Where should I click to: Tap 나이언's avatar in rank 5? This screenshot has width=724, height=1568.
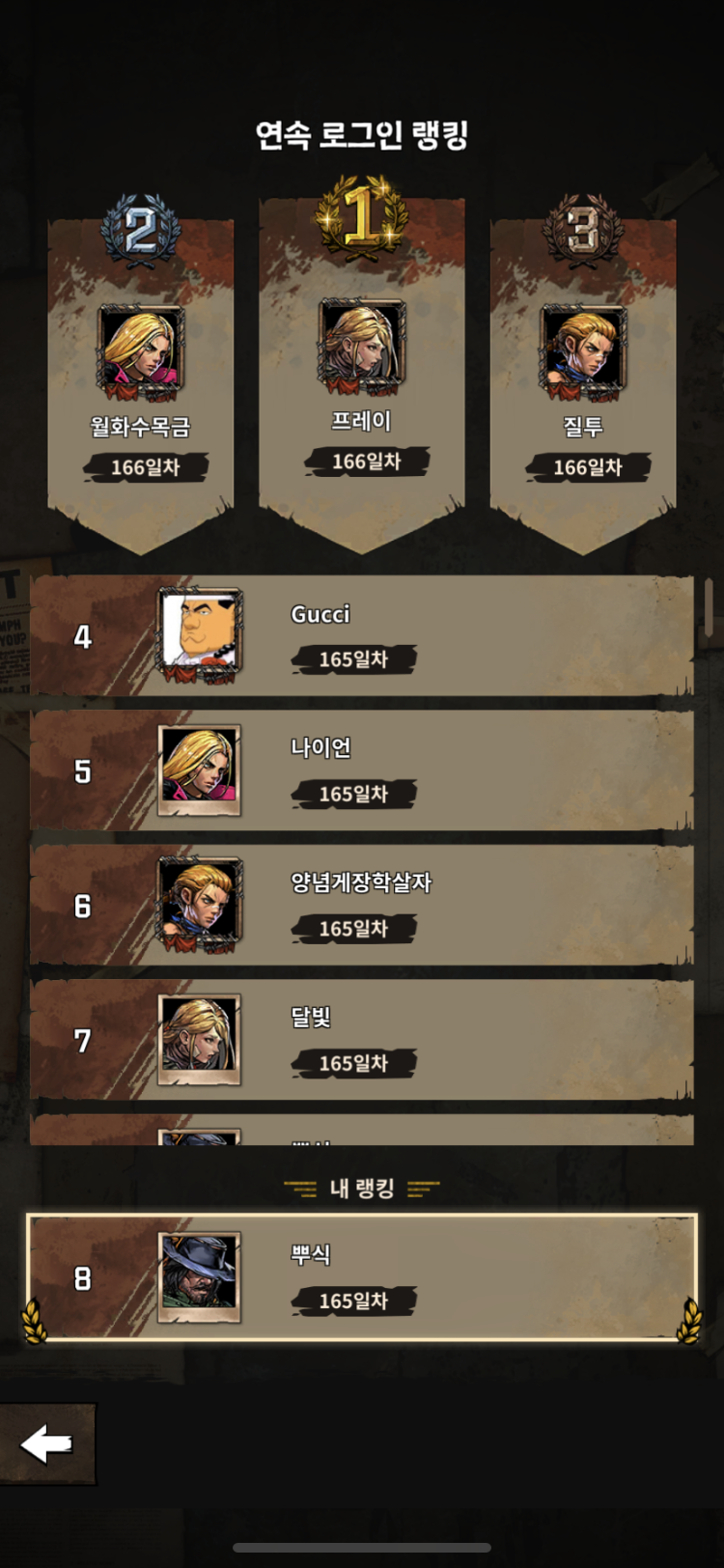(200, 770)
